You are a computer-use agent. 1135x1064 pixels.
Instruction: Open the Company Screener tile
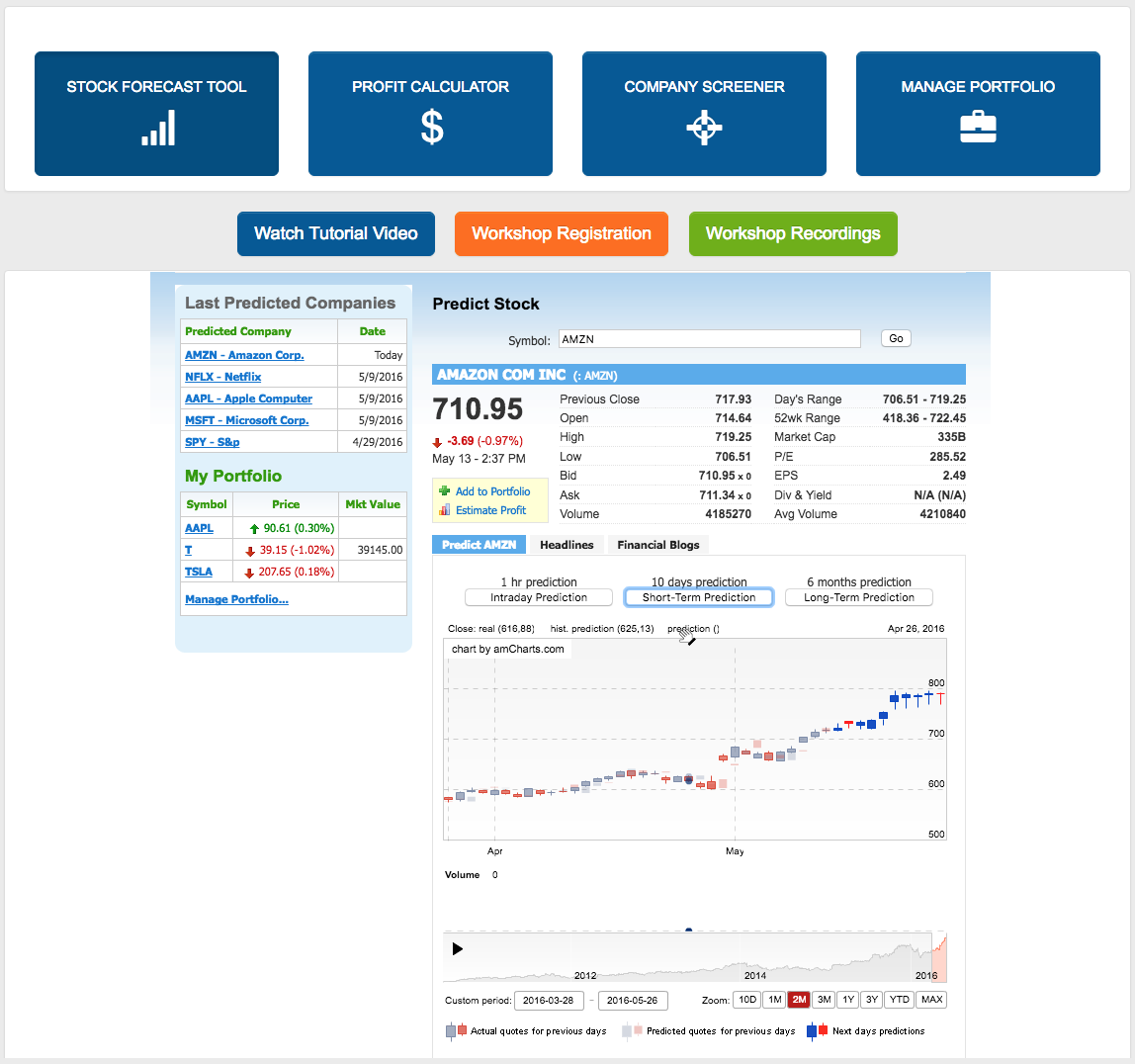click(x=704, y=114)
